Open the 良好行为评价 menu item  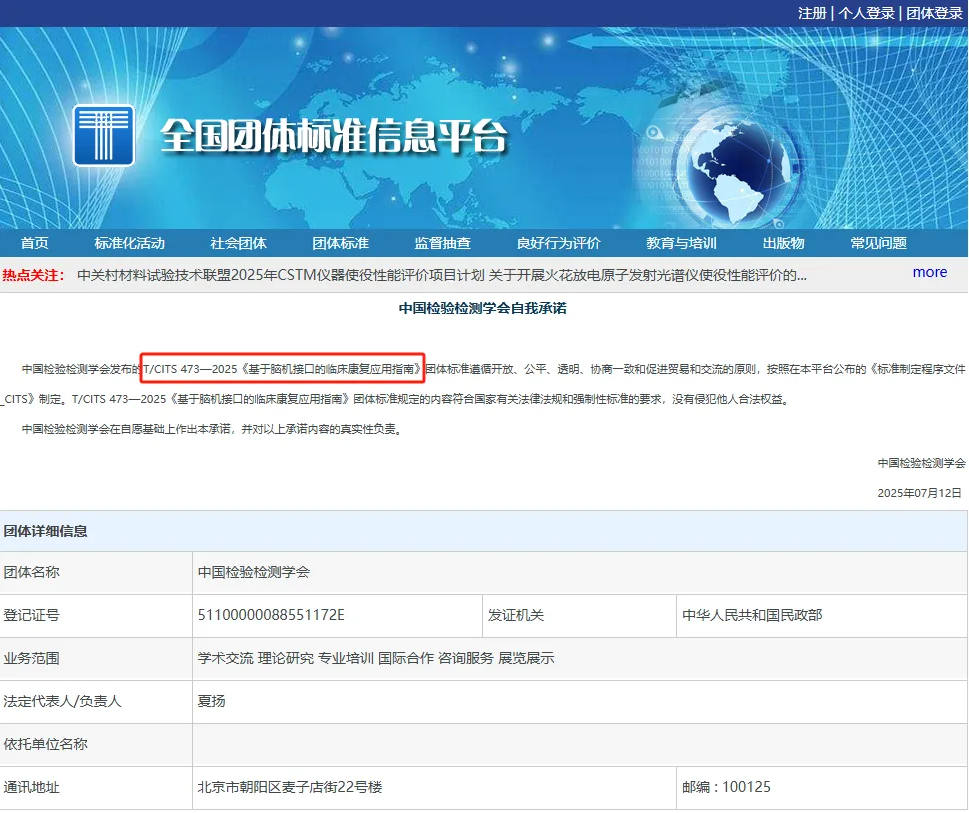[x=559, y=243]
